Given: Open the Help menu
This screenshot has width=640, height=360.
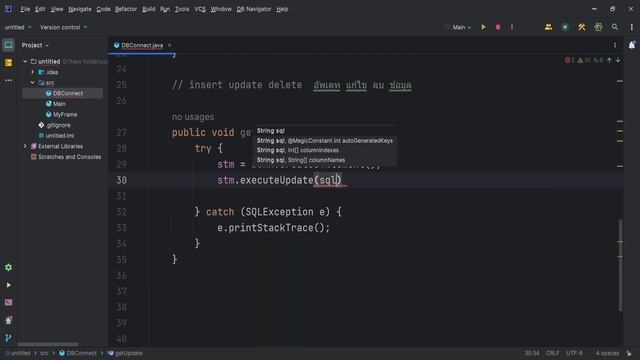Looking at the screenshot, I should coord(282,9).
